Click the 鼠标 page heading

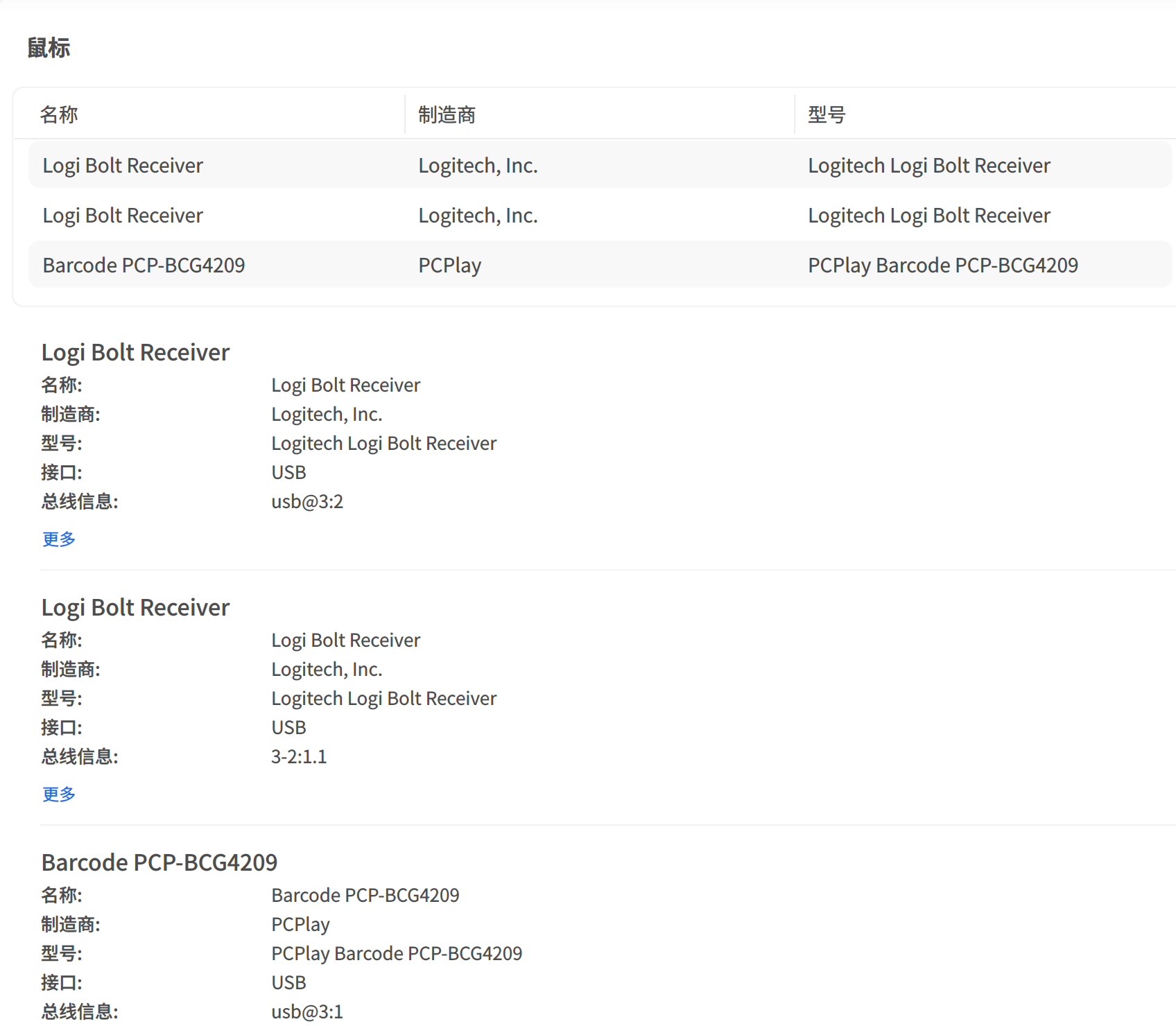[49, 48]
